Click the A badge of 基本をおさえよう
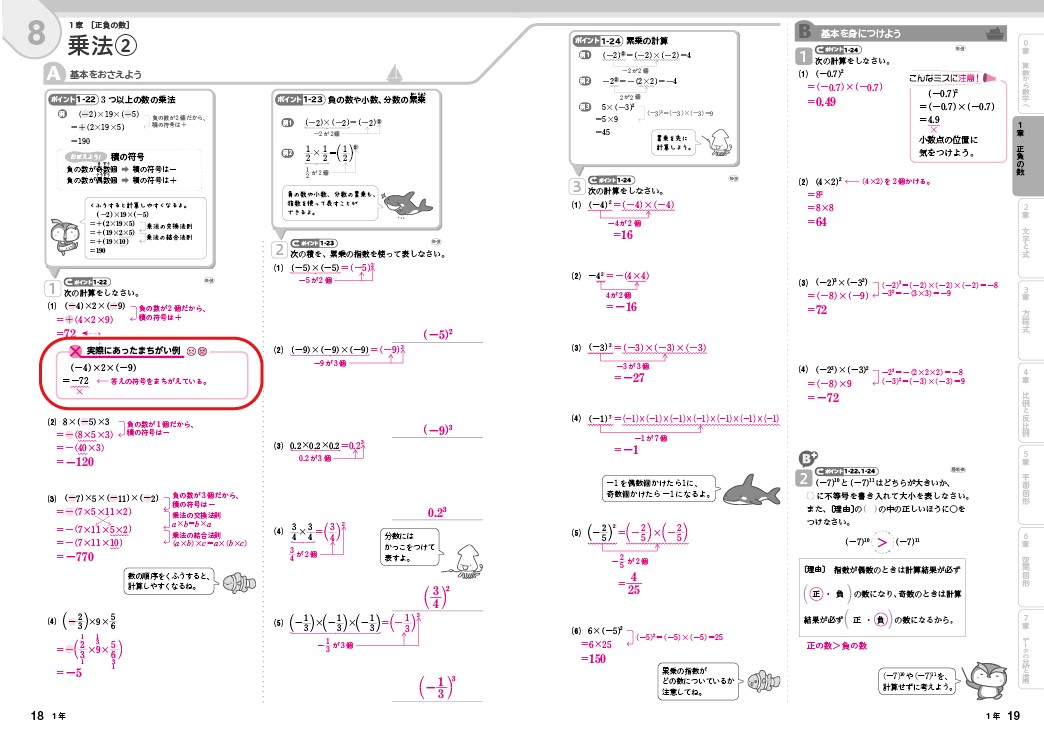The image size is (1044, 746). 54,74
